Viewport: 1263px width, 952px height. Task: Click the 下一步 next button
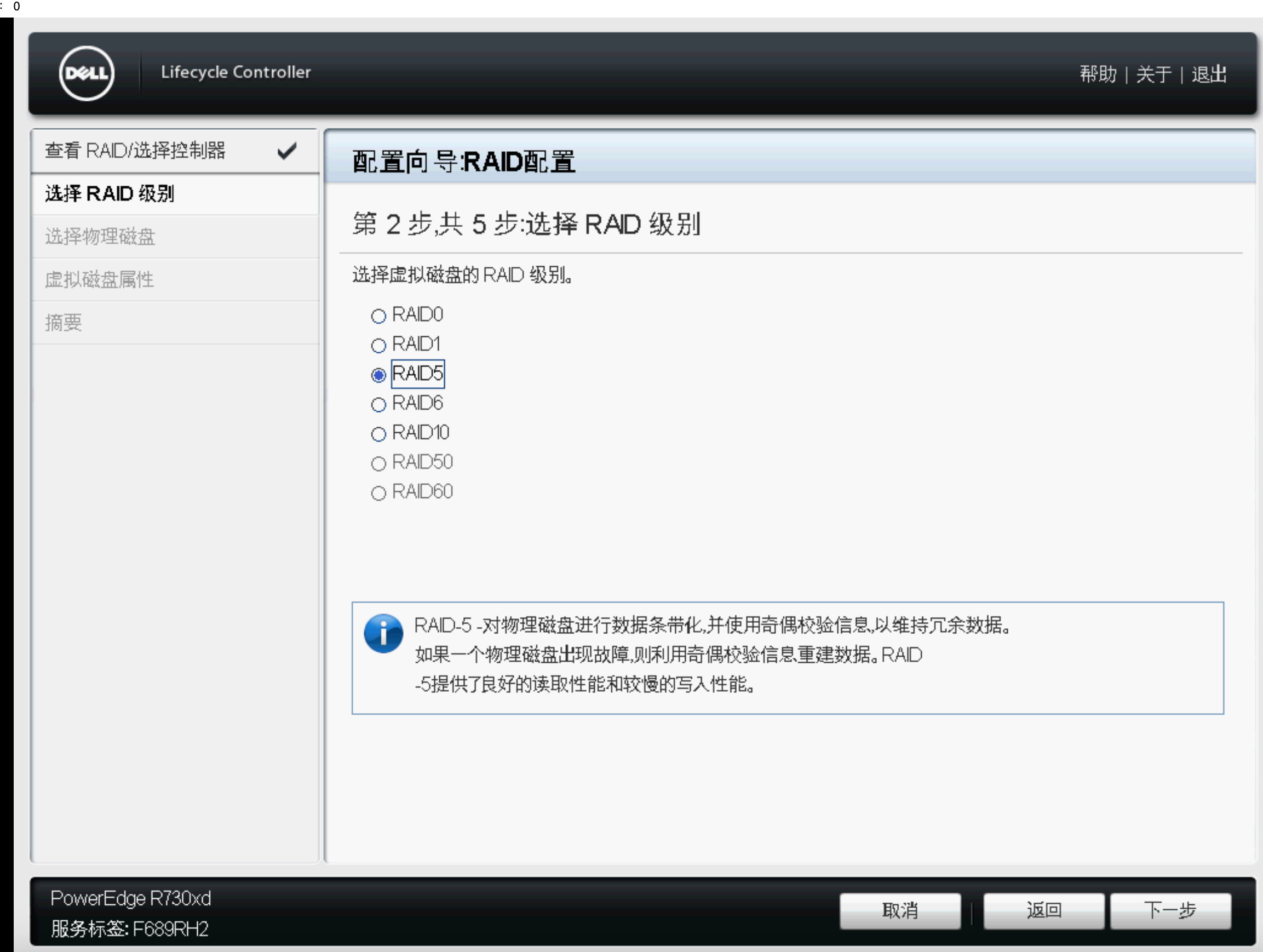[1170, 910]
